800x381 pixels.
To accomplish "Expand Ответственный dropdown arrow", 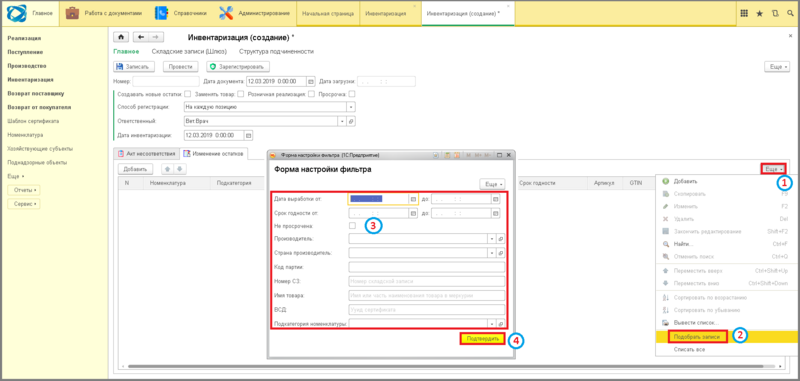I will click(342, 121).
